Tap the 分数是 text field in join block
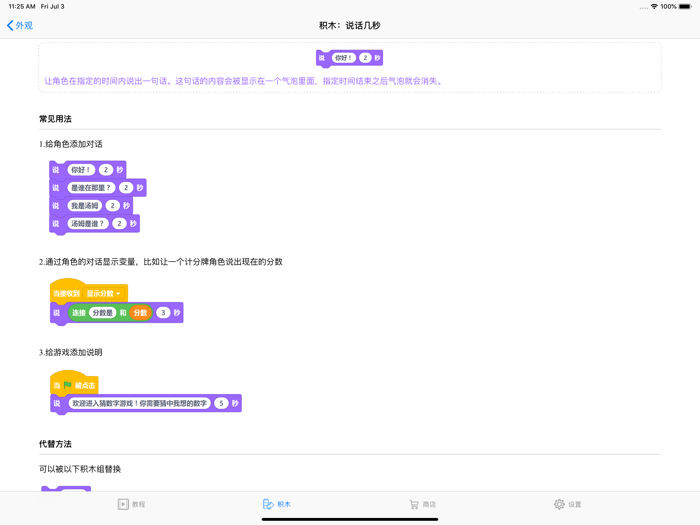Image resolution: width=700 pixels, height=525 pixels. (x=103, y=313)
